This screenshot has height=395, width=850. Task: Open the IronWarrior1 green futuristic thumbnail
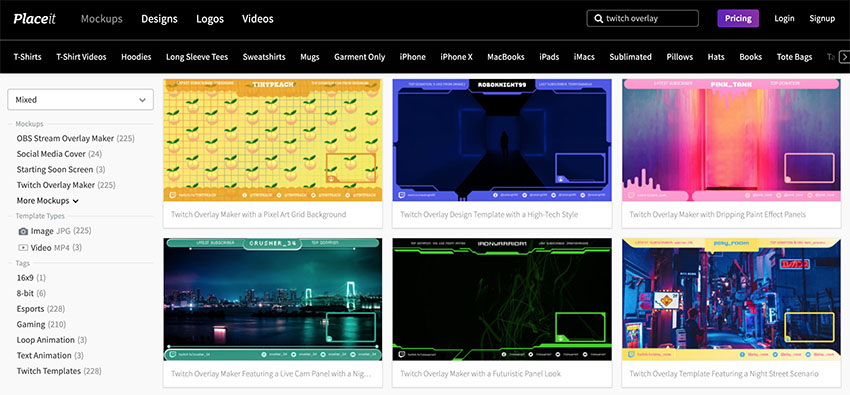click(x=502, y=300)
